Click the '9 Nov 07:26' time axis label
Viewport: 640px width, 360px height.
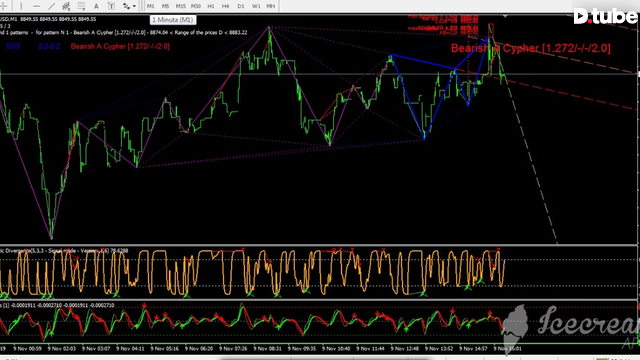click(x=233, y=349)
